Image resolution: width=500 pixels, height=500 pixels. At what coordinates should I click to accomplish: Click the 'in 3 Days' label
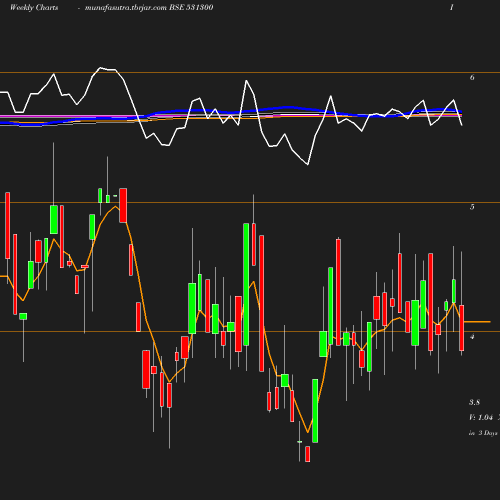483,433
